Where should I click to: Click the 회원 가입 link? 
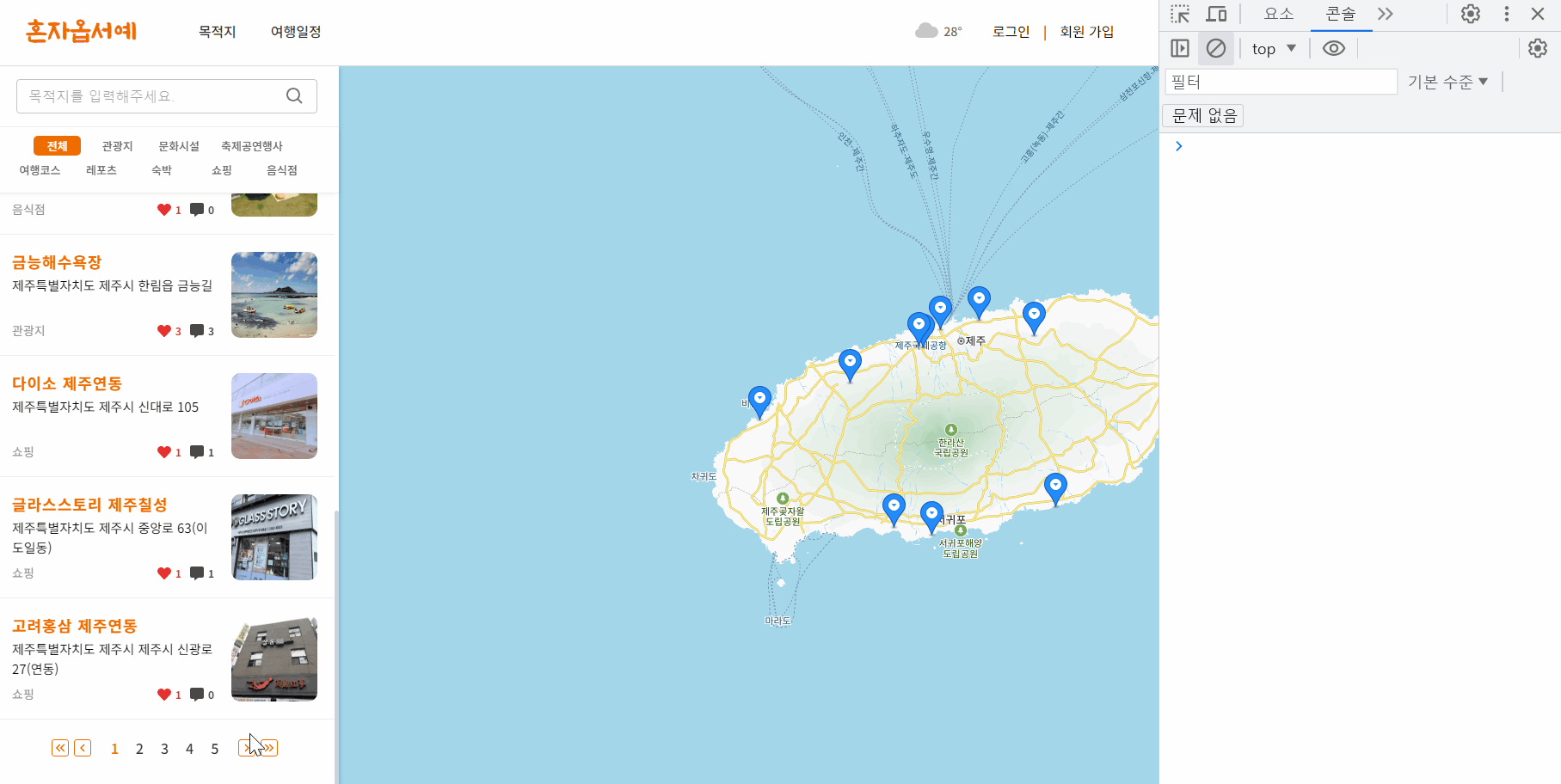(1086, 32)
